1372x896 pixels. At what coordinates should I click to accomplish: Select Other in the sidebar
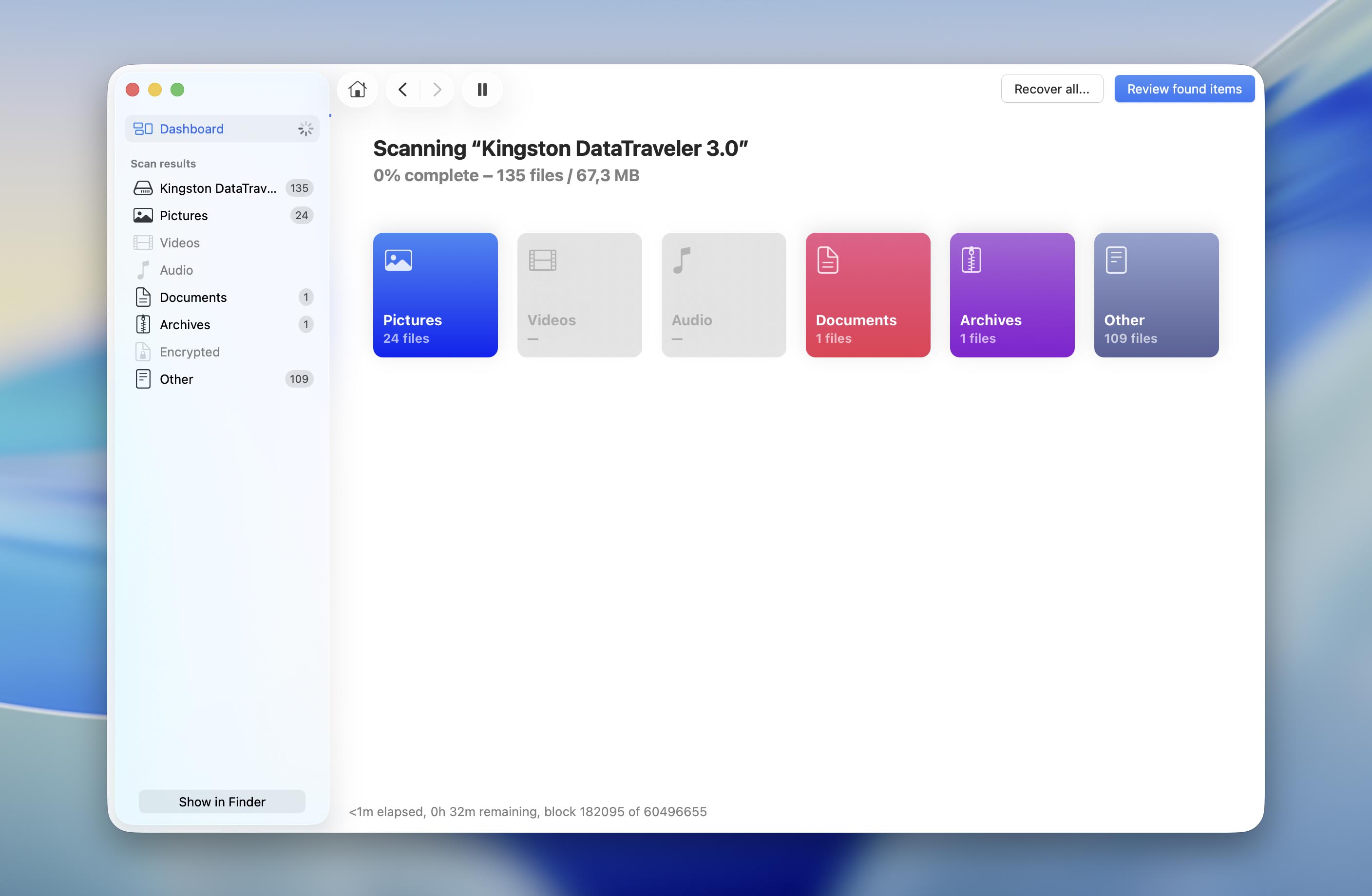(x=222, y=379)
